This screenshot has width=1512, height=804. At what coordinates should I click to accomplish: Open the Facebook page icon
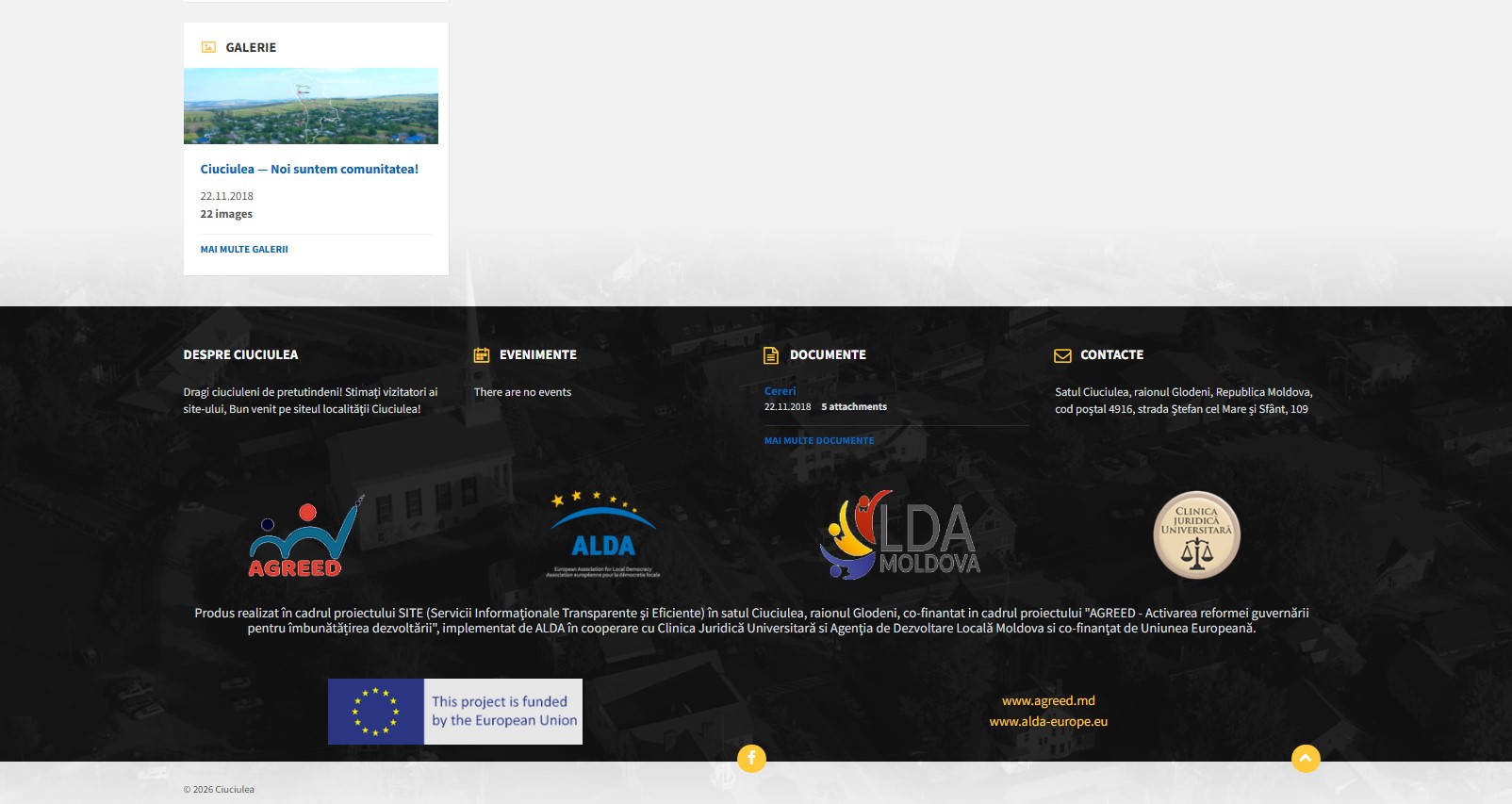tap(751, 758)
